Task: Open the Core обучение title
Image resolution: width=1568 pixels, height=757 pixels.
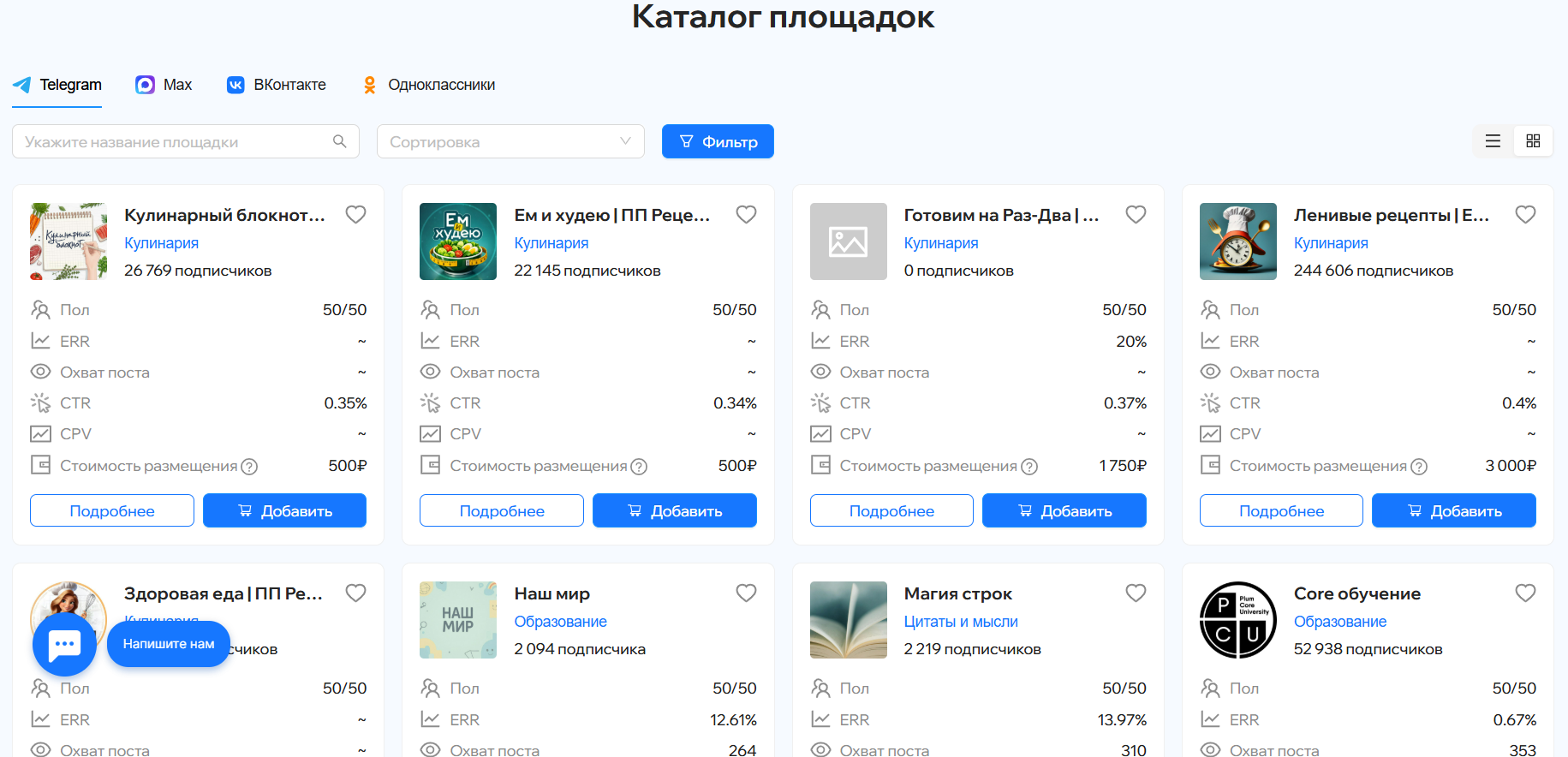Action: coord(1357,593)
